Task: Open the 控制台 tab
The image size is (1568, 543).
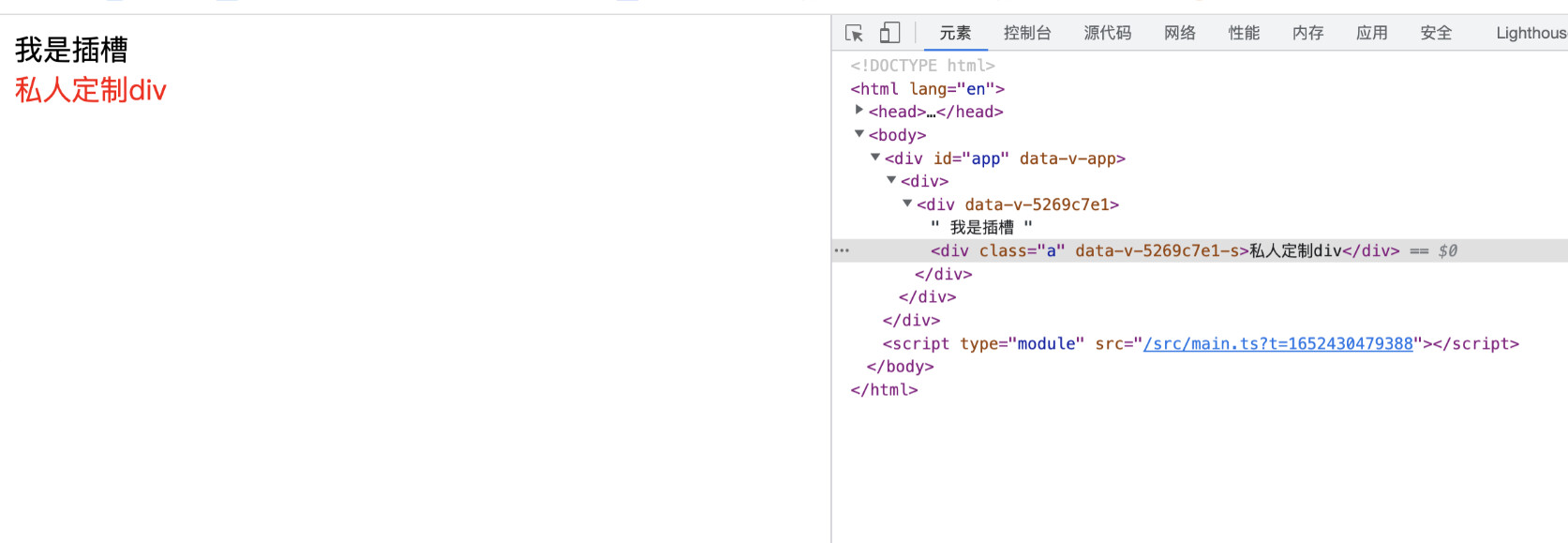Action: coord(1027,33)
